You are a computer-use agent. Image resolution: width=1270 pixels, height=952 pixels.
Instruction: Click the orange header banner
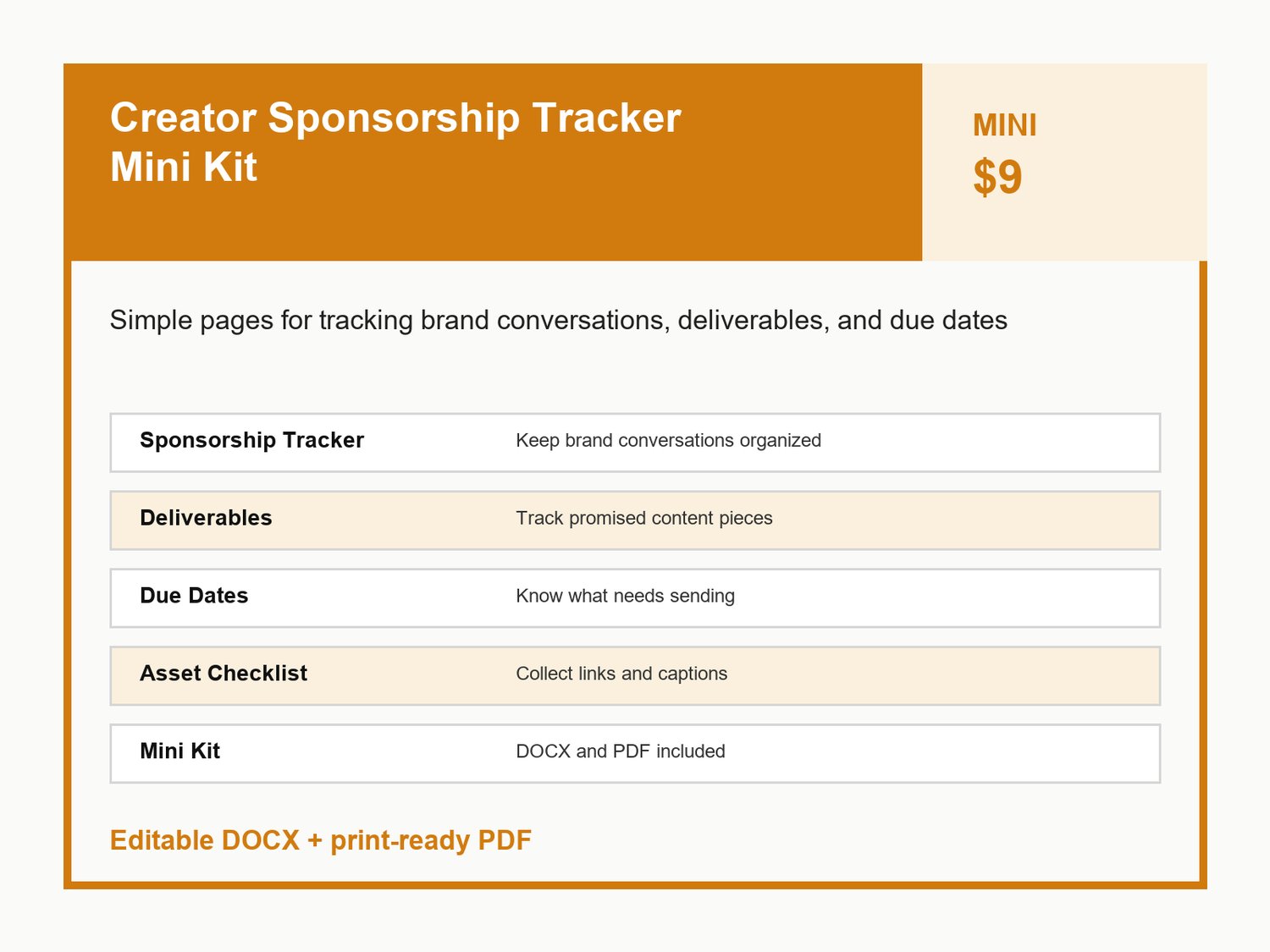(x=493, y=162)
